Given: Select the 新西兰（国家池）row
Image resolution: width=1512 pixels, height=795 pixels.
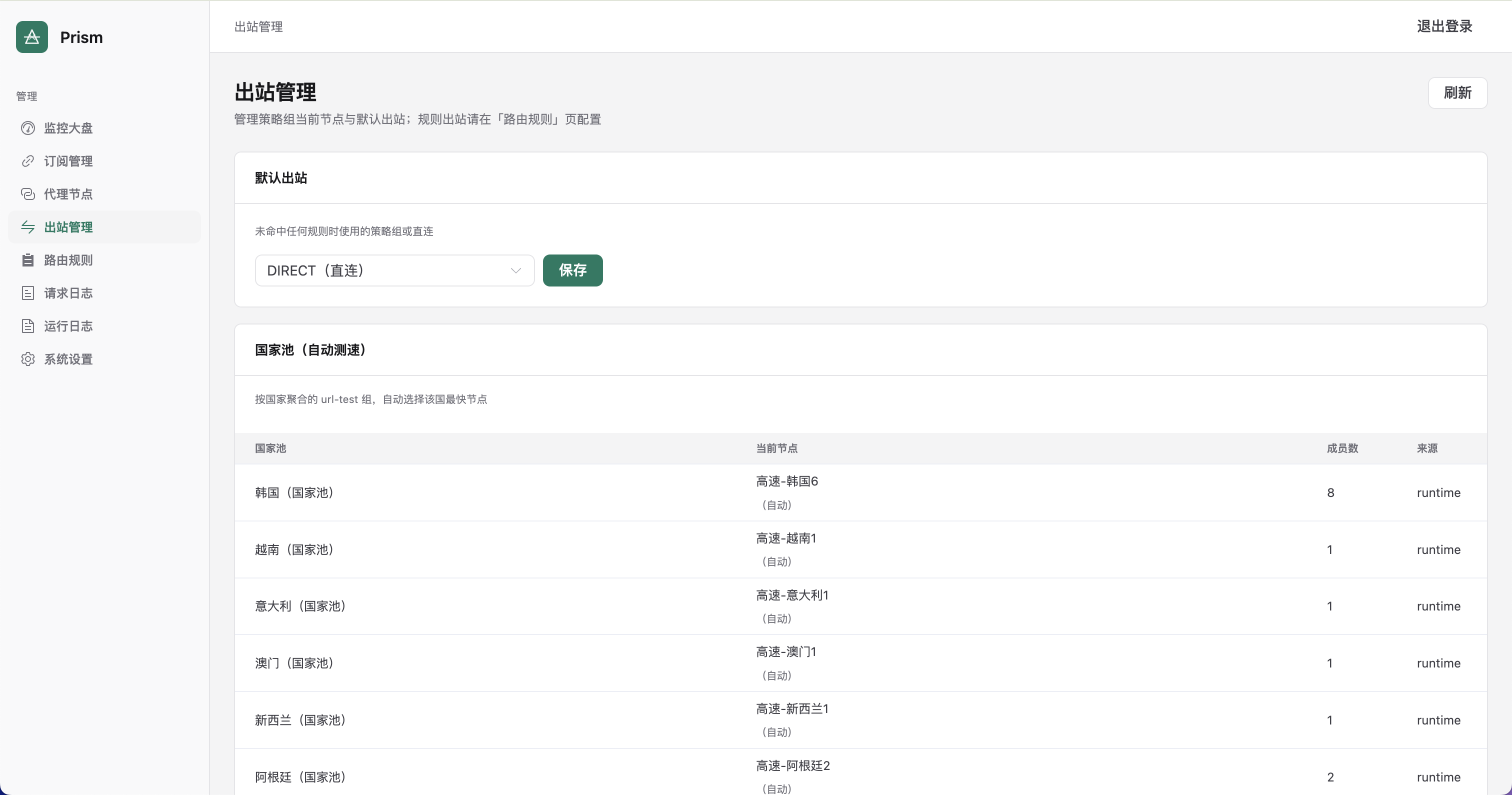Looking at the screenshot, I should click(x=860, y=720).
